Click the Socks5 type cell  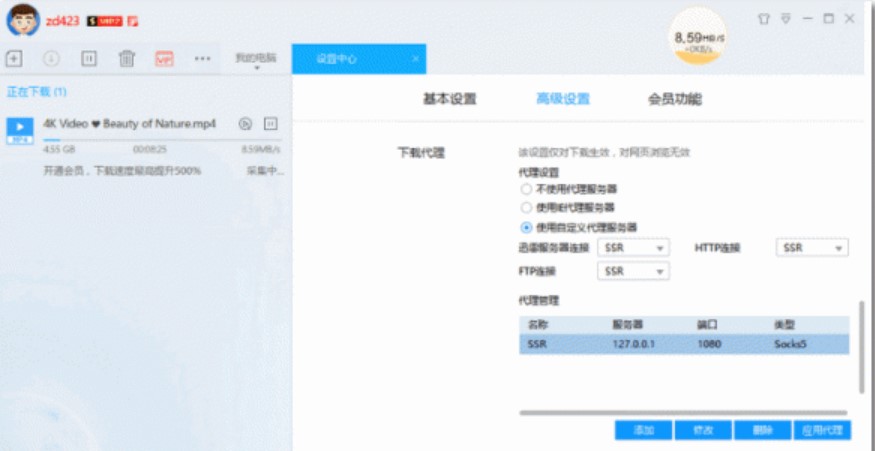pos(790,344)
